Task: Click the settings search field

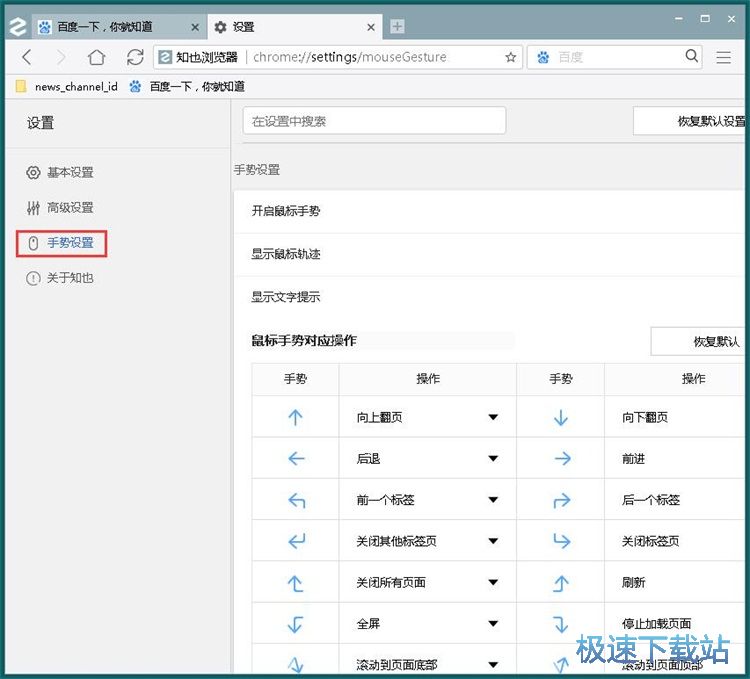Action: point(375,121)
